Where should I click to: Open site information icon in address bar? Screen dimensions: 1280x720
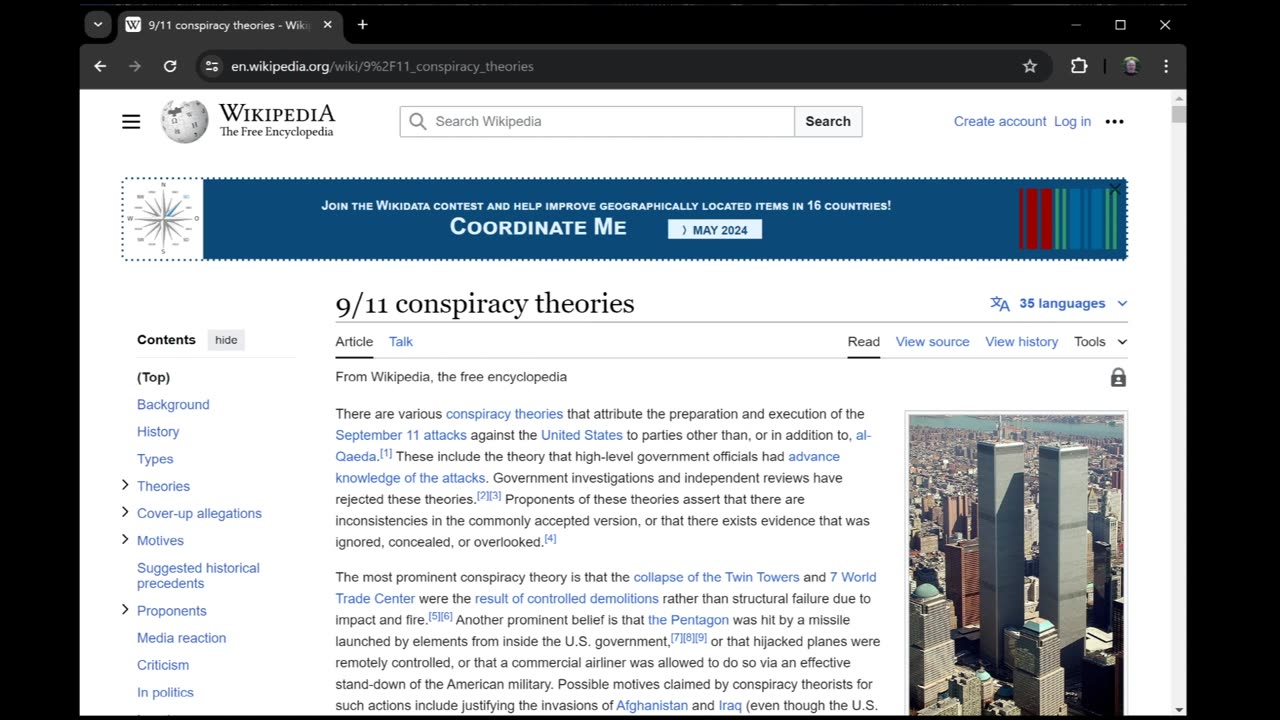click(x=211, y=66)
